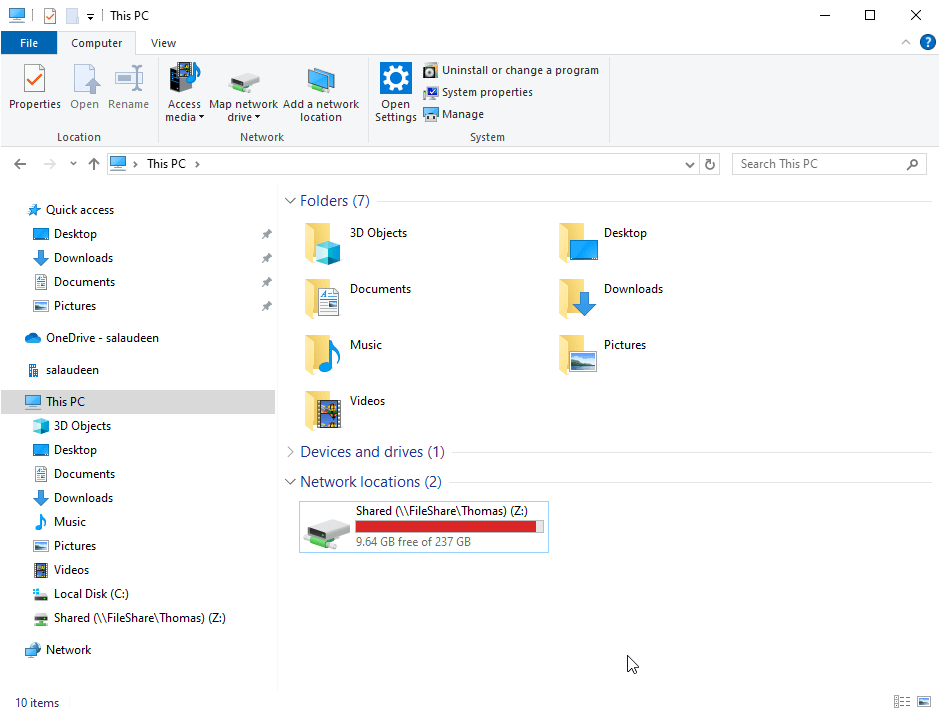Click the search magnifier icon
Viewport: 940px width, 715px height.
click(x=912, y=164)
